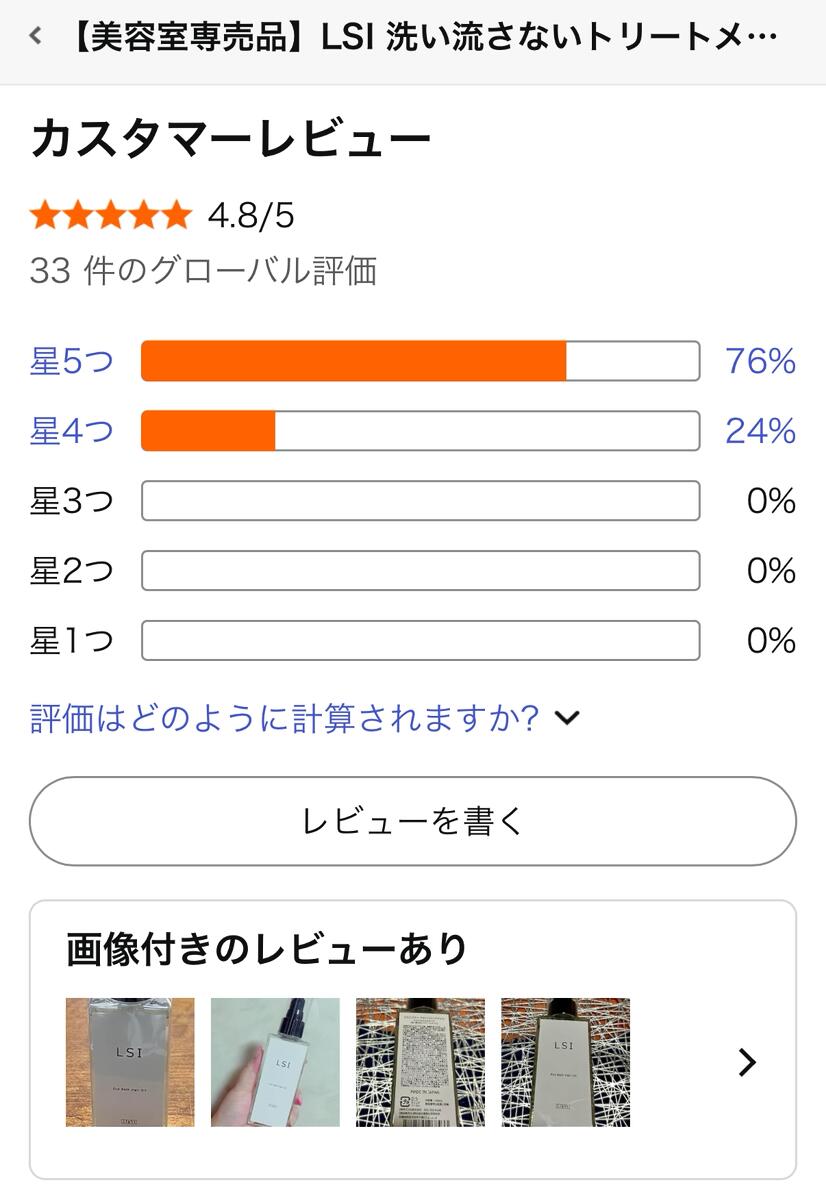Show next review images with right arrow

click(x=746, y=1062)
